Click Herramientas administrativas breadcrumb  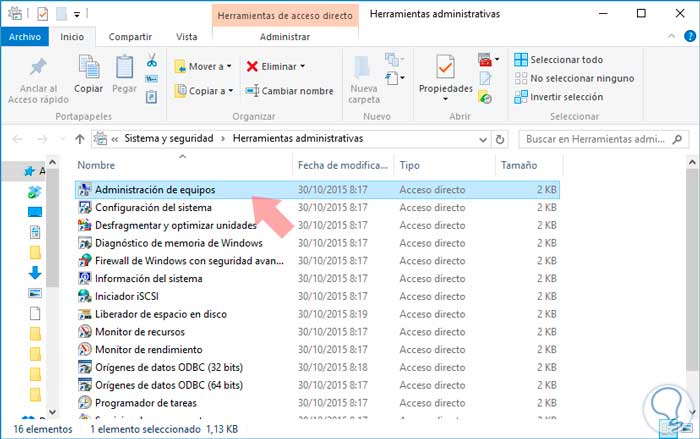point(298,138)
